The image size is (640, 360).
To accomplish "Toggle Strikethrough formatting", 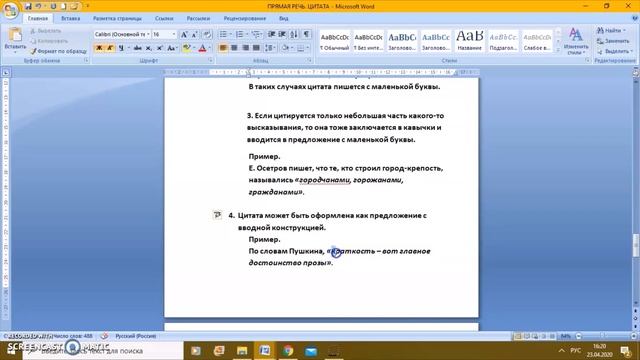I will [138, 48].
